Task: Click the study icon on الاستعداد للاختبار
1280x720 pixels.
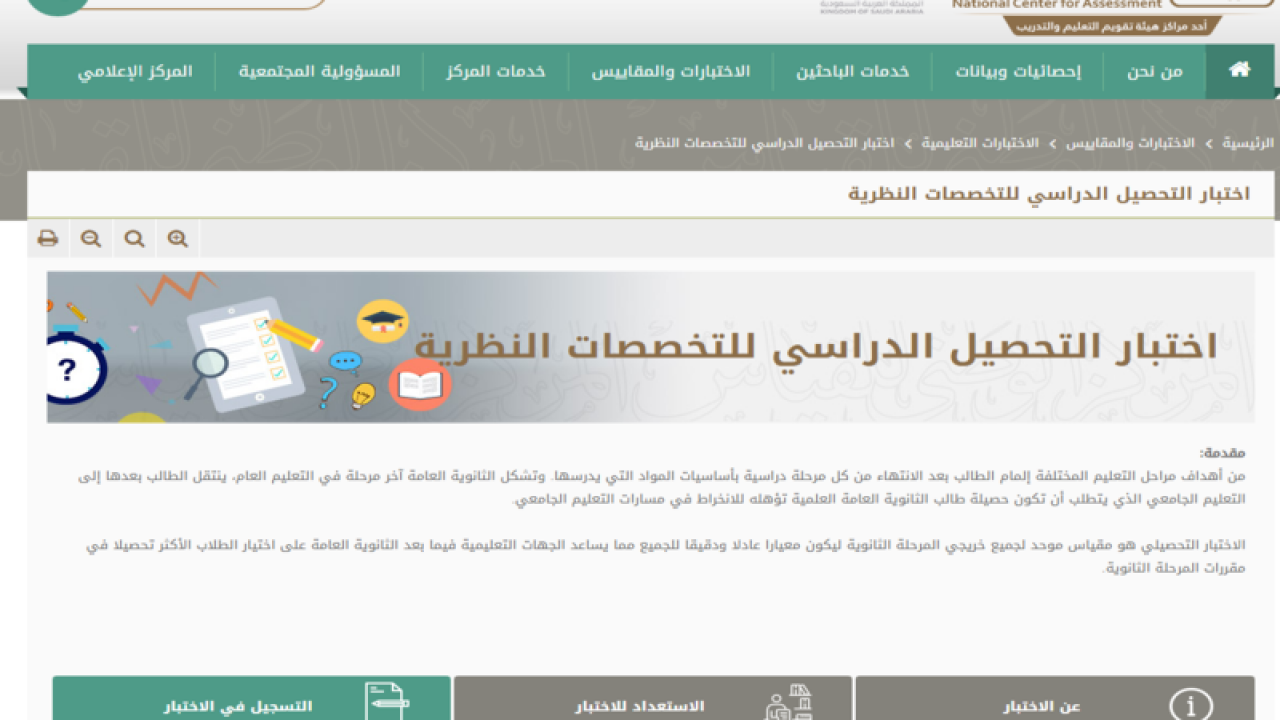Action: 789,703
